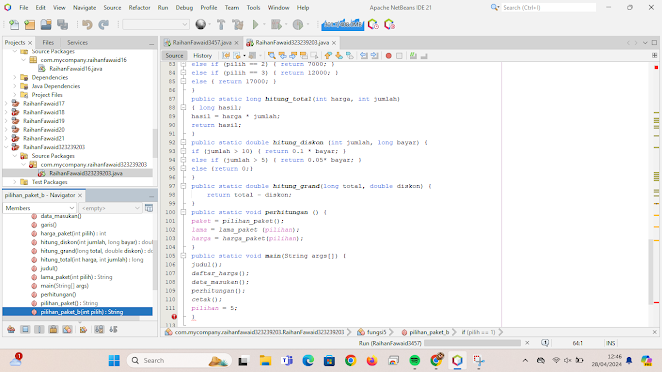Viewport: 662px width, 372px height.
Task: Click the New File toolbar icon
Action: point(14,25)
